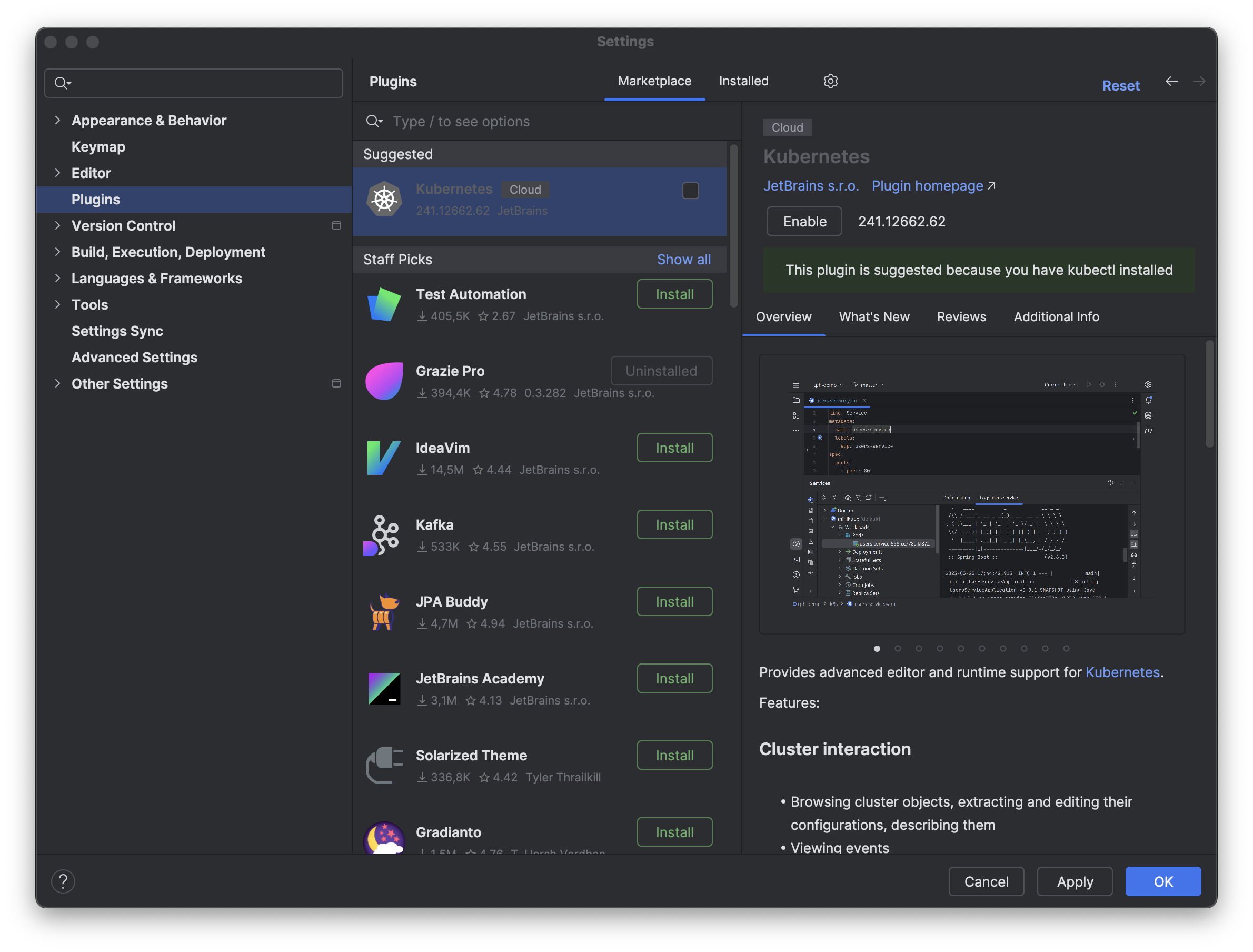This screenshot has width=1253, height=952.
Task: Click the IdeaVim plugin icon
Action: pyautogui.click(x=384, y=458)
